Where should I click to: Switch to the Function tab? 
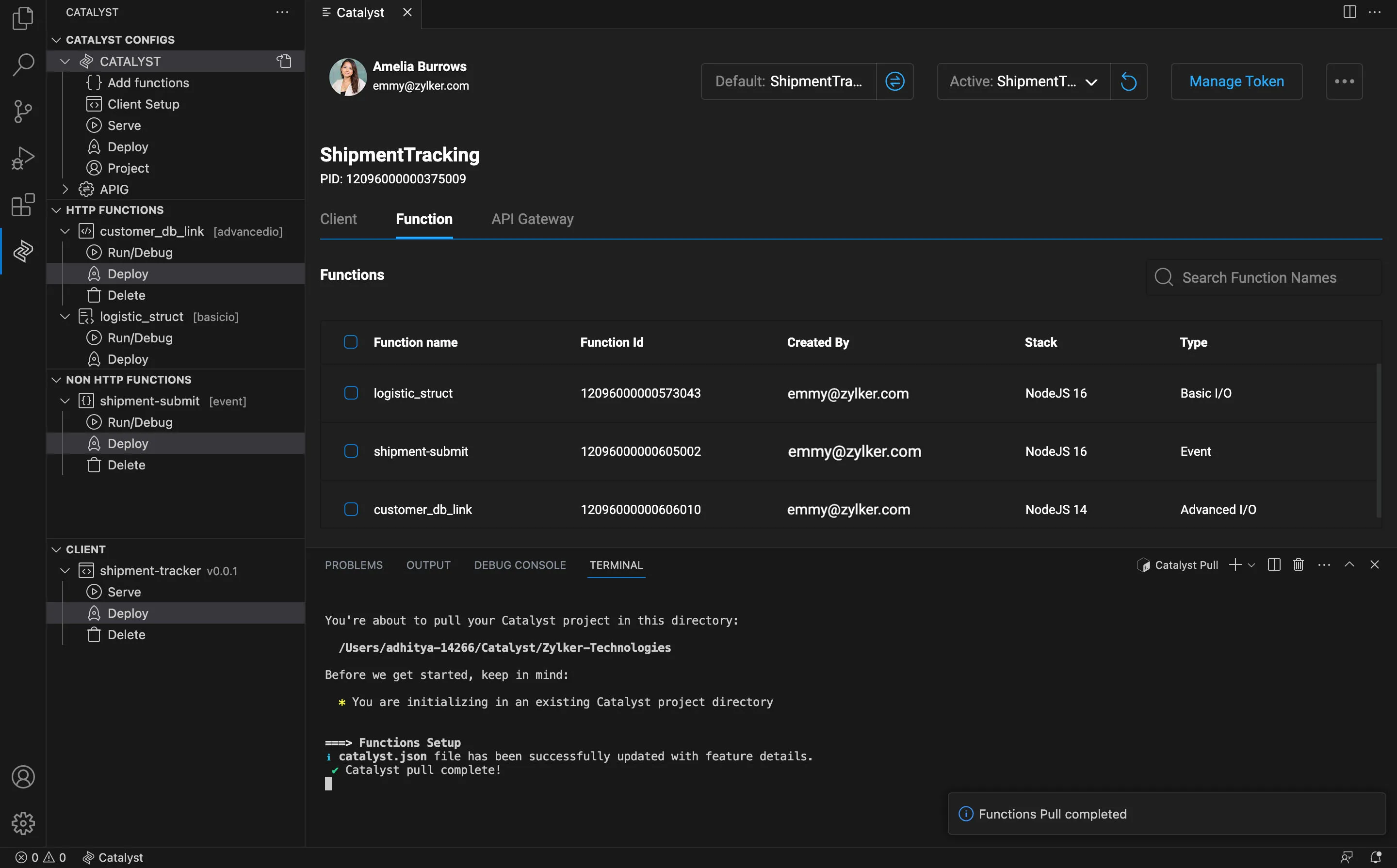(x=424, y=219)
